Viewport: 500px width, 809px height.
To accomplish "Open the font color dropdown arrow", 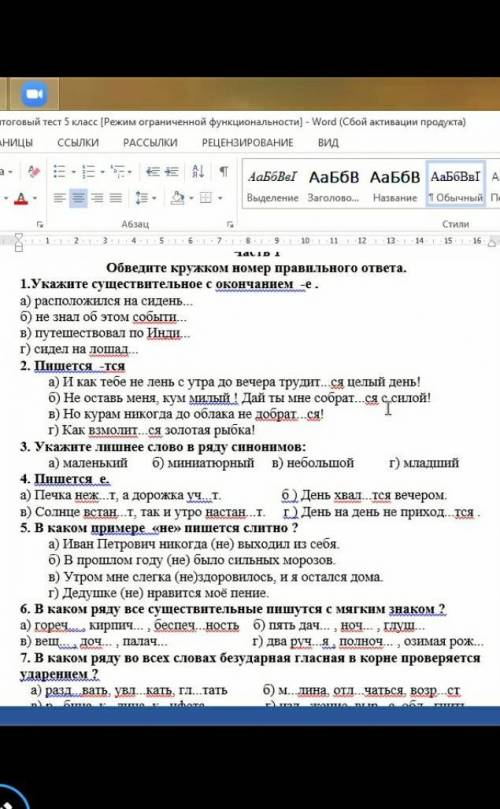I will tap(35, 198).
